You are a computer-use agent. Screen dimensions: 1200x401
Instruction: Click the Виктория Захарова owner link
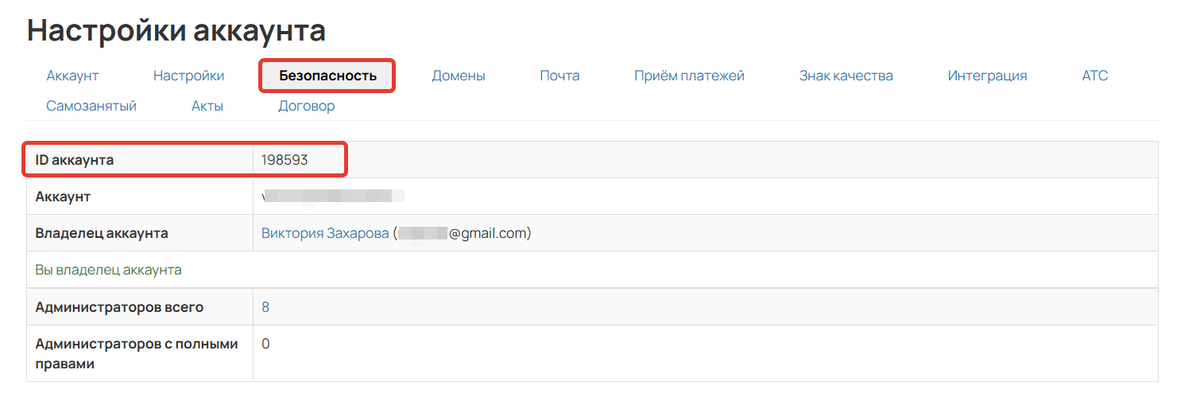point(325,233)
